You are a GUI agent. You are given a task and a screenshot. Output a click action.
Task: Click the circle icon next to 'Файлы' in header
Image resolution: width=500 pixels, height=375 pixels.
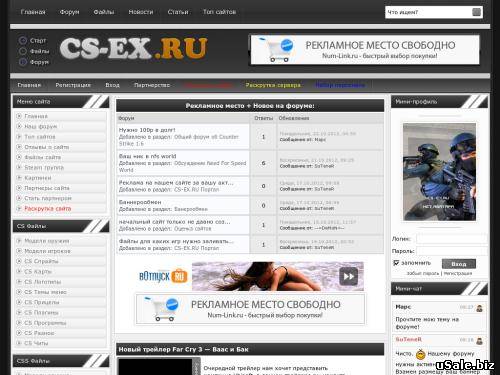click(x=23, y=51)
